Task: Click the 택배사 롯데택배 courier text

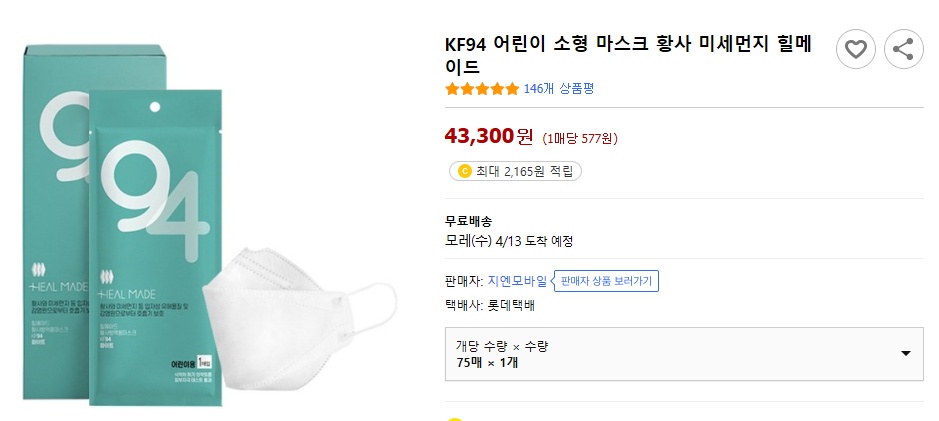Action: tap(490, 305)
